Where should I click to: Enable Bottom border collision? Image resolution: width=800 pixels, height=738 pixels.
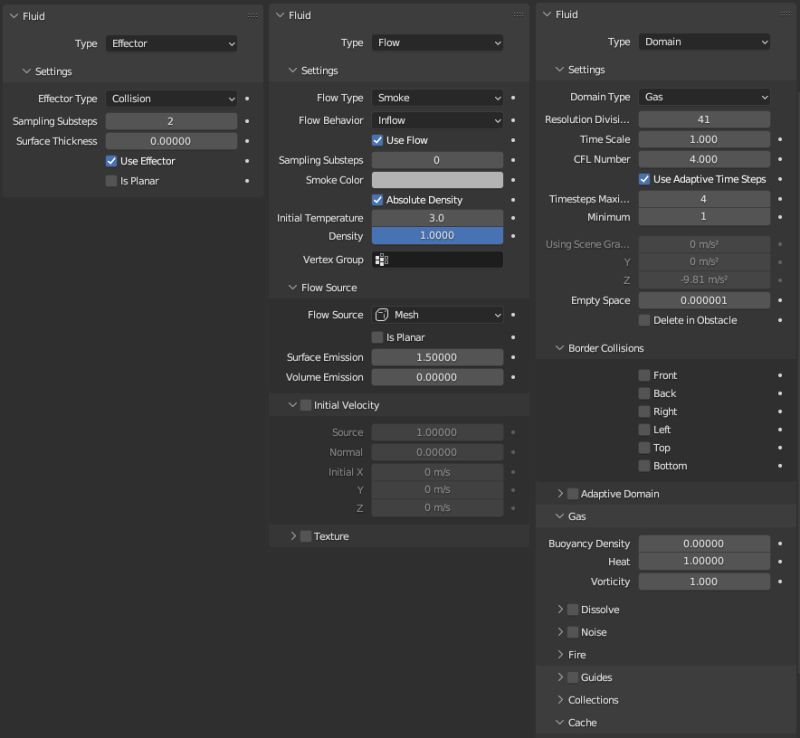pyautogui.click(x=644, y=466)
